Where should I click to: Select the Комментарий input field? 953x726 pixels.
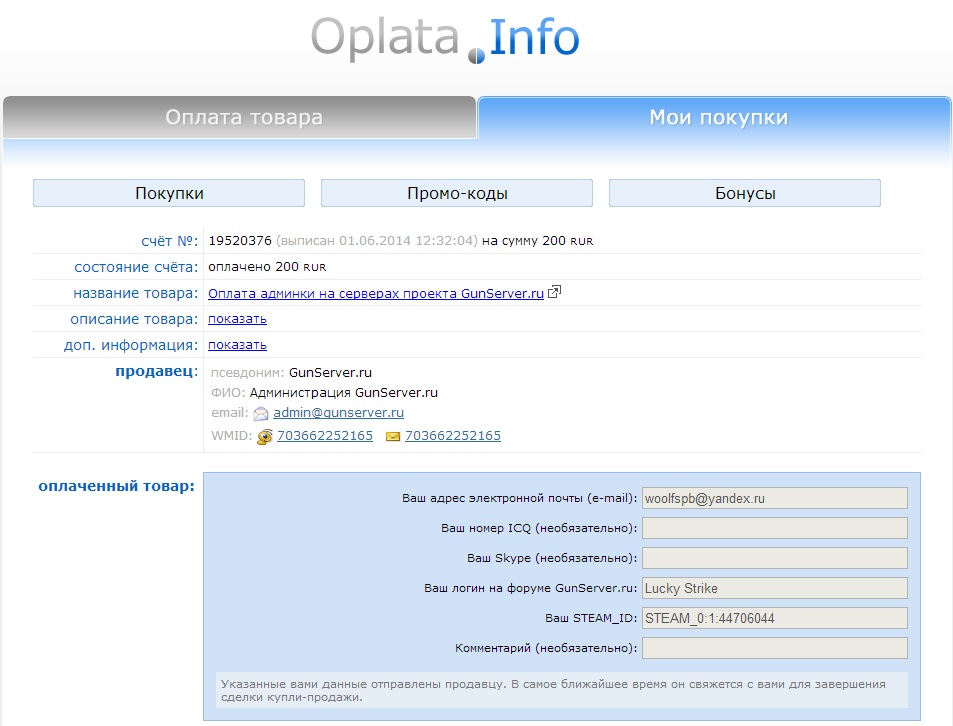pos(774,648)
